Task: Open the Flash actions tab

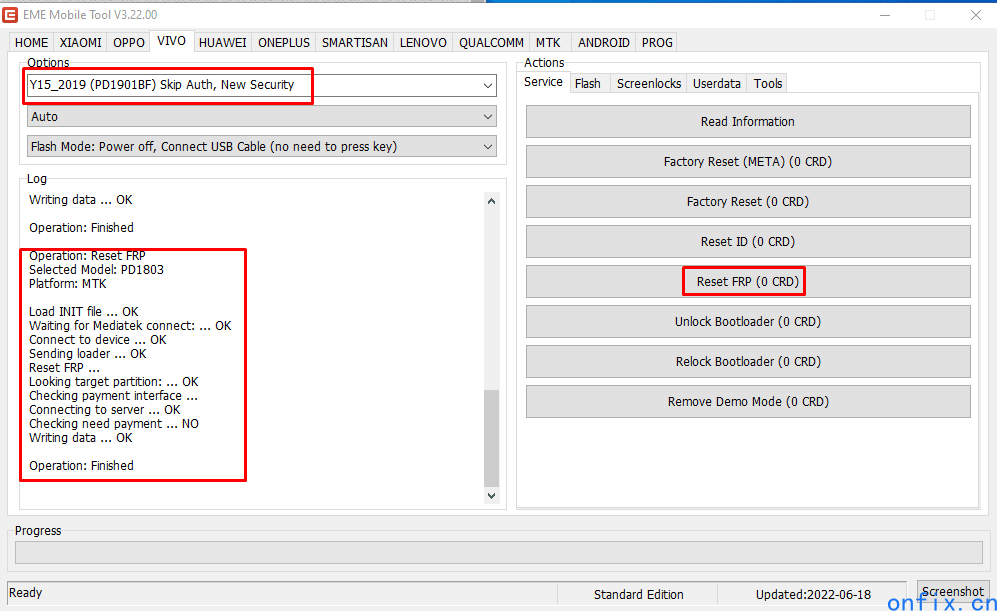Action: 588,83
